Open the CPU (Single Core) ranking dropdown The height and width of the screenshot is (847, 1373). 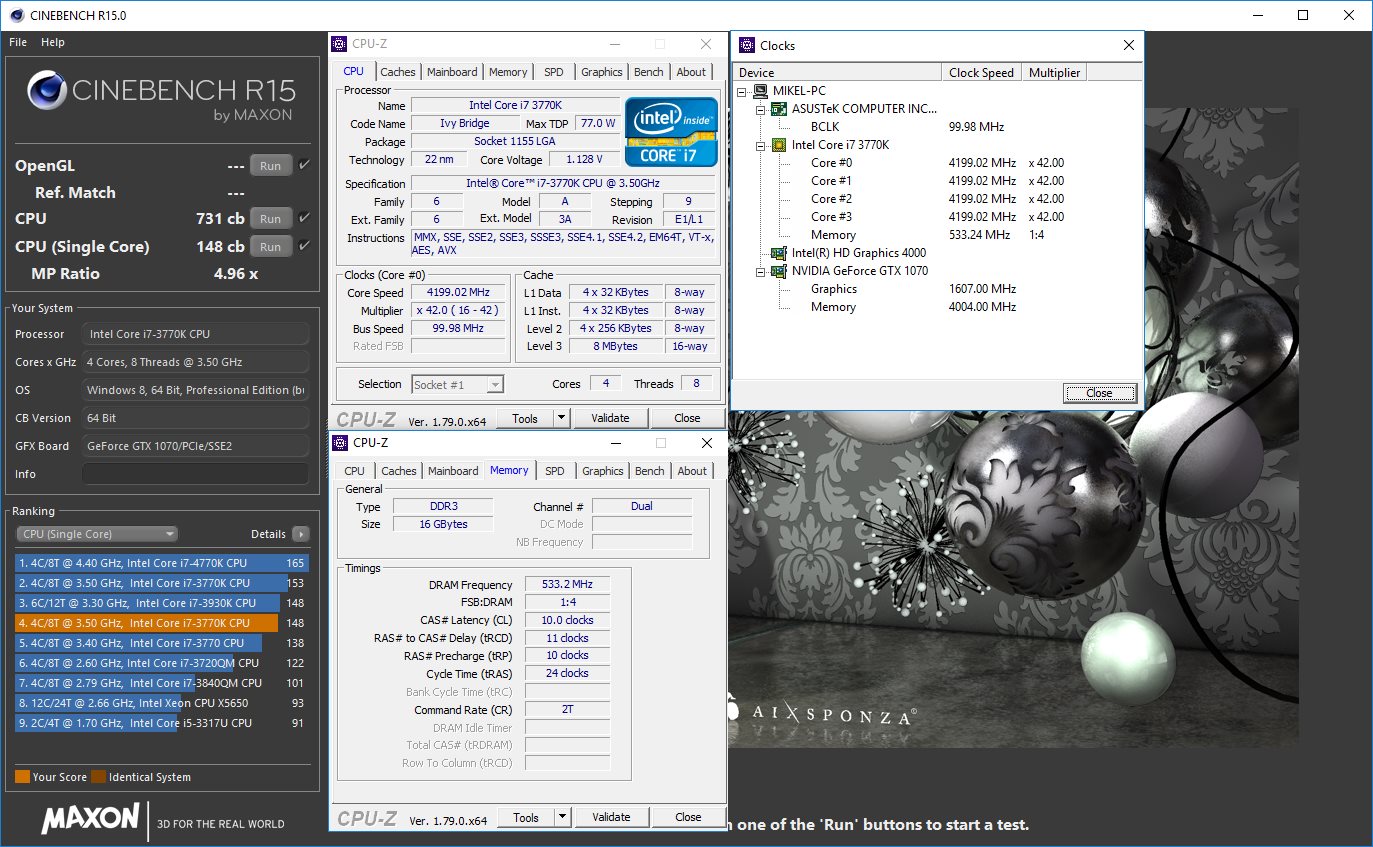pyautogui.click(x=97, y=534)
